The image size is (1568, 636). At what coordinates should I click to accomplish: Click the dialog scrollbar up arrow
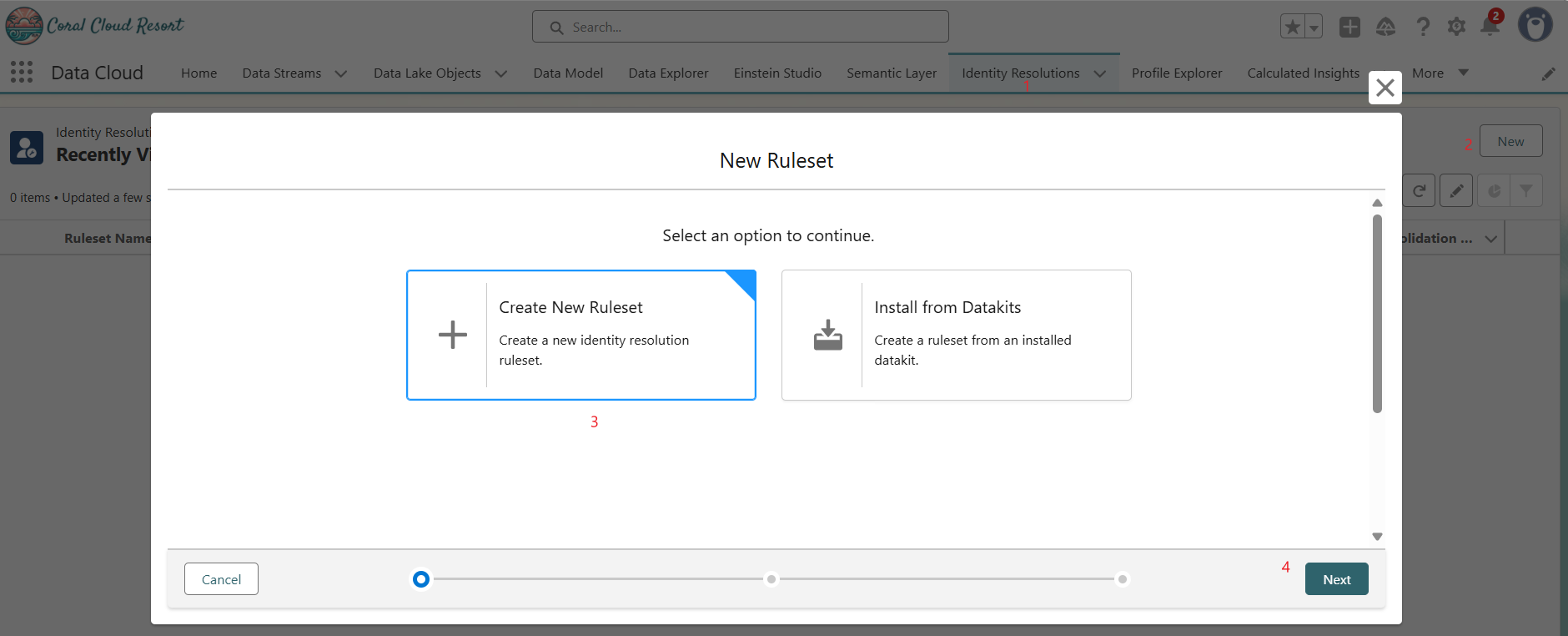coord(1378,203)
